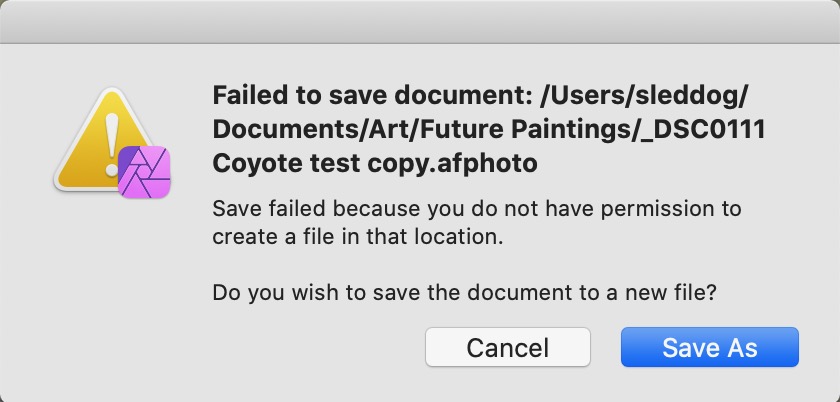Click the 'Coyote test copy.afphoto' filename text
Viewport: 840px width, 402px height.
(375, 163)
